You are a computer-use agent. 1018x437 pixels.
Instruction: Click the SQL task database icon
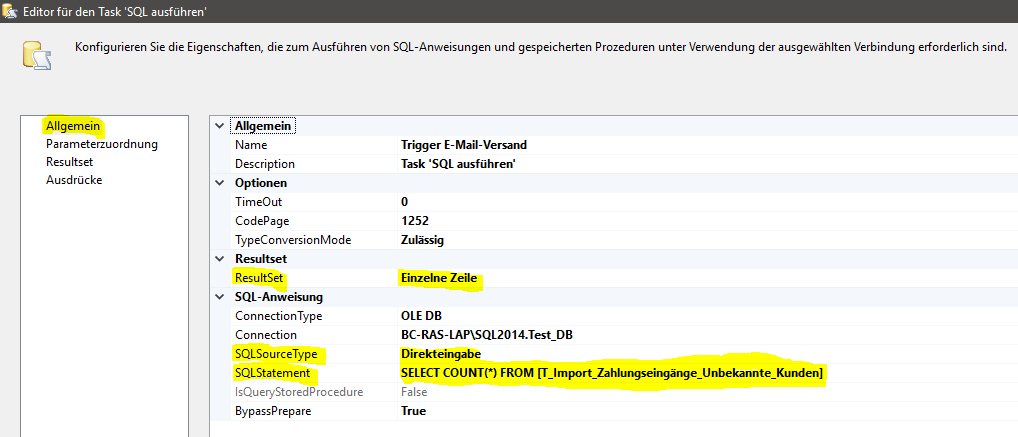[34, 58]
